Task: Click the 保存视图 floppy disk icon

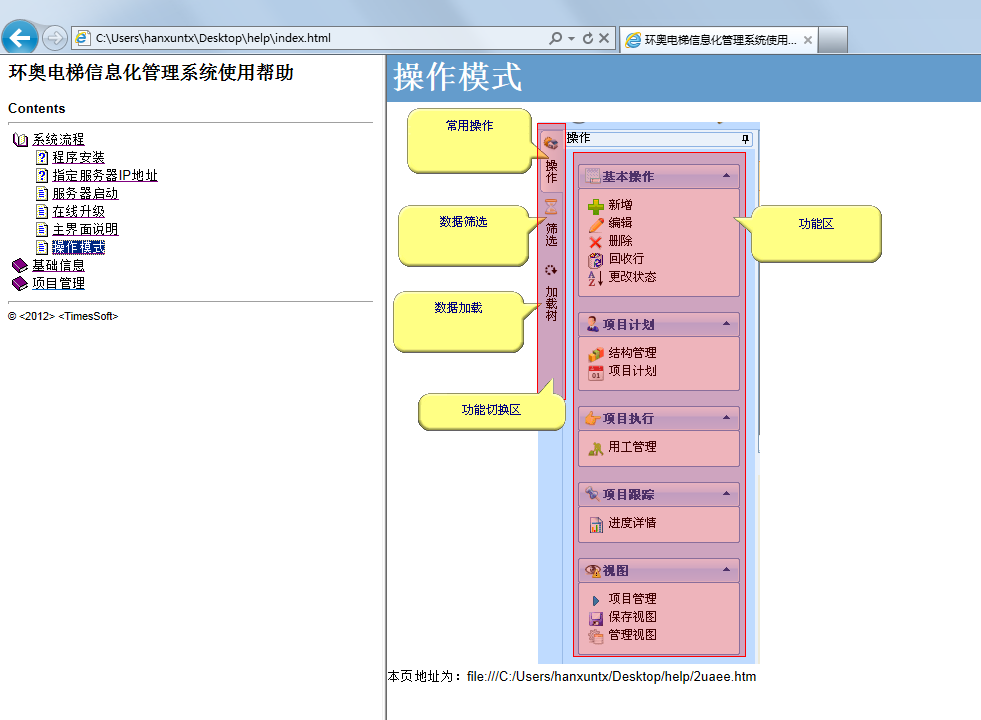Action: click(x=596, y=617)
